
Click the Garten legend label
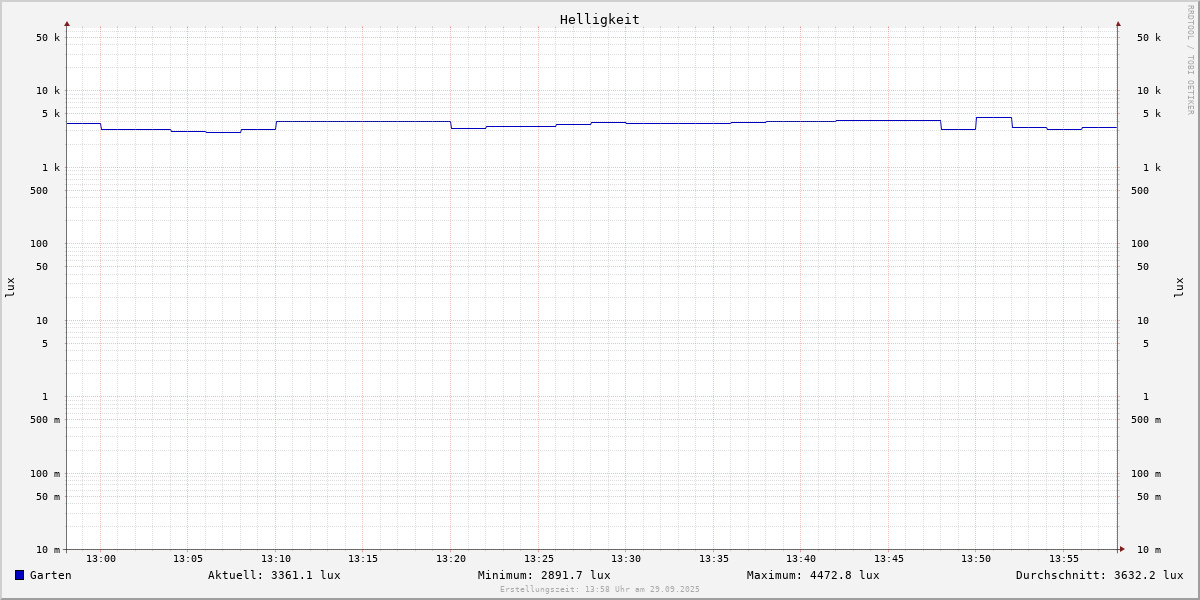[50, 575]
